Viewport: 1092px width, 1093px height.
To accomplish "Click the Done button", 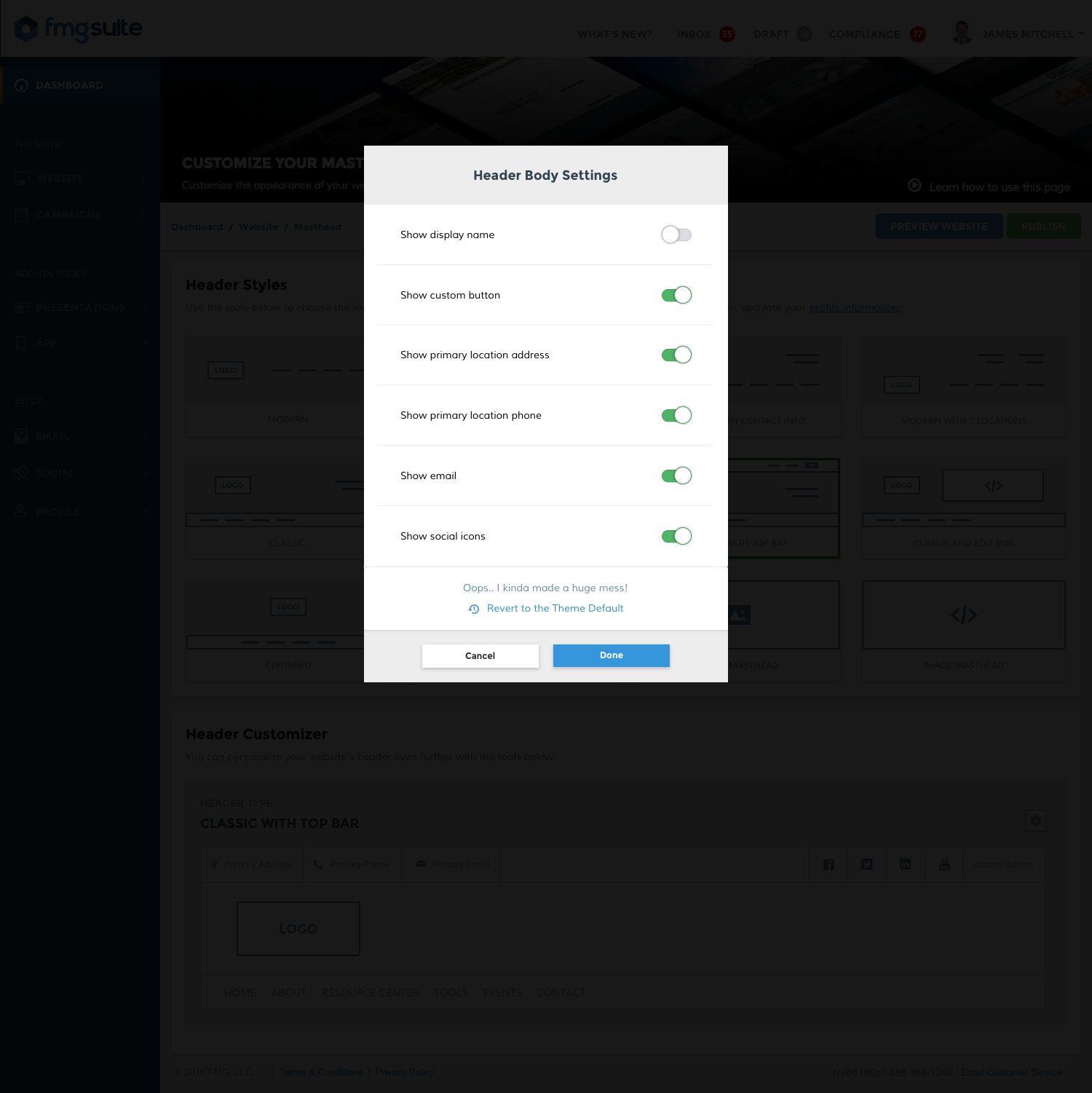I will [611, 655].
